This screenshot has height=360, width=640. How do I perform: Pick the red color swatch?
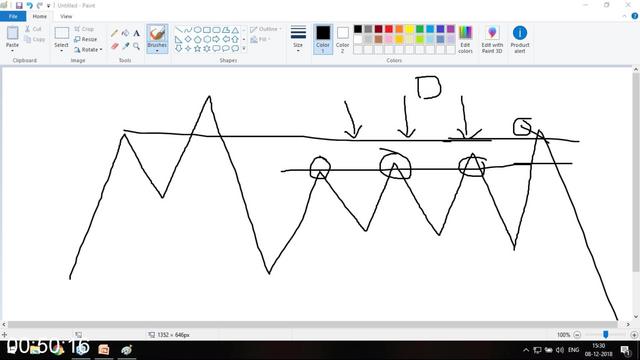pos(389,29)
